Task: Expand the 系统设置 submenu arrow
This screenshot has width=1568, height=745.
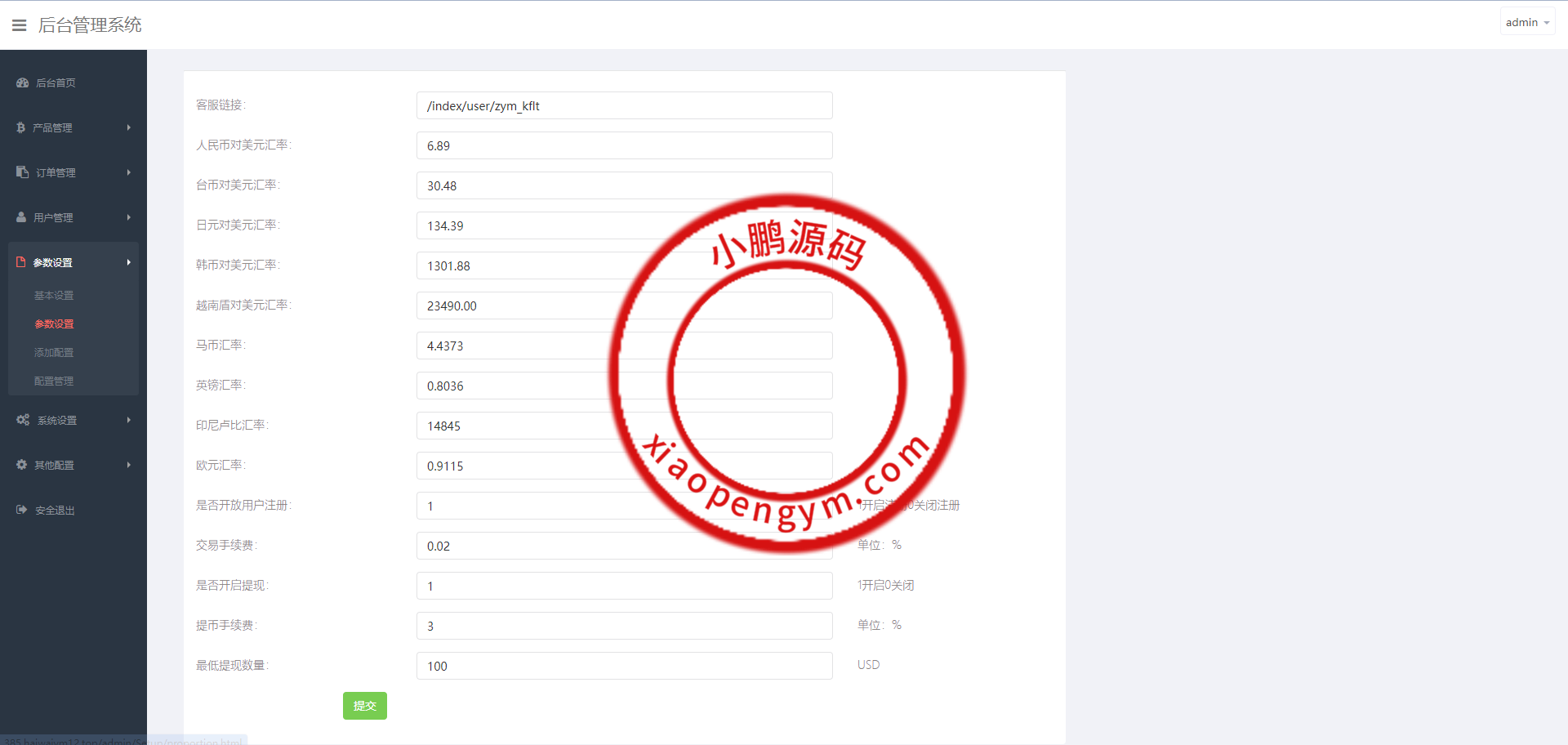Action: (129, 420)
